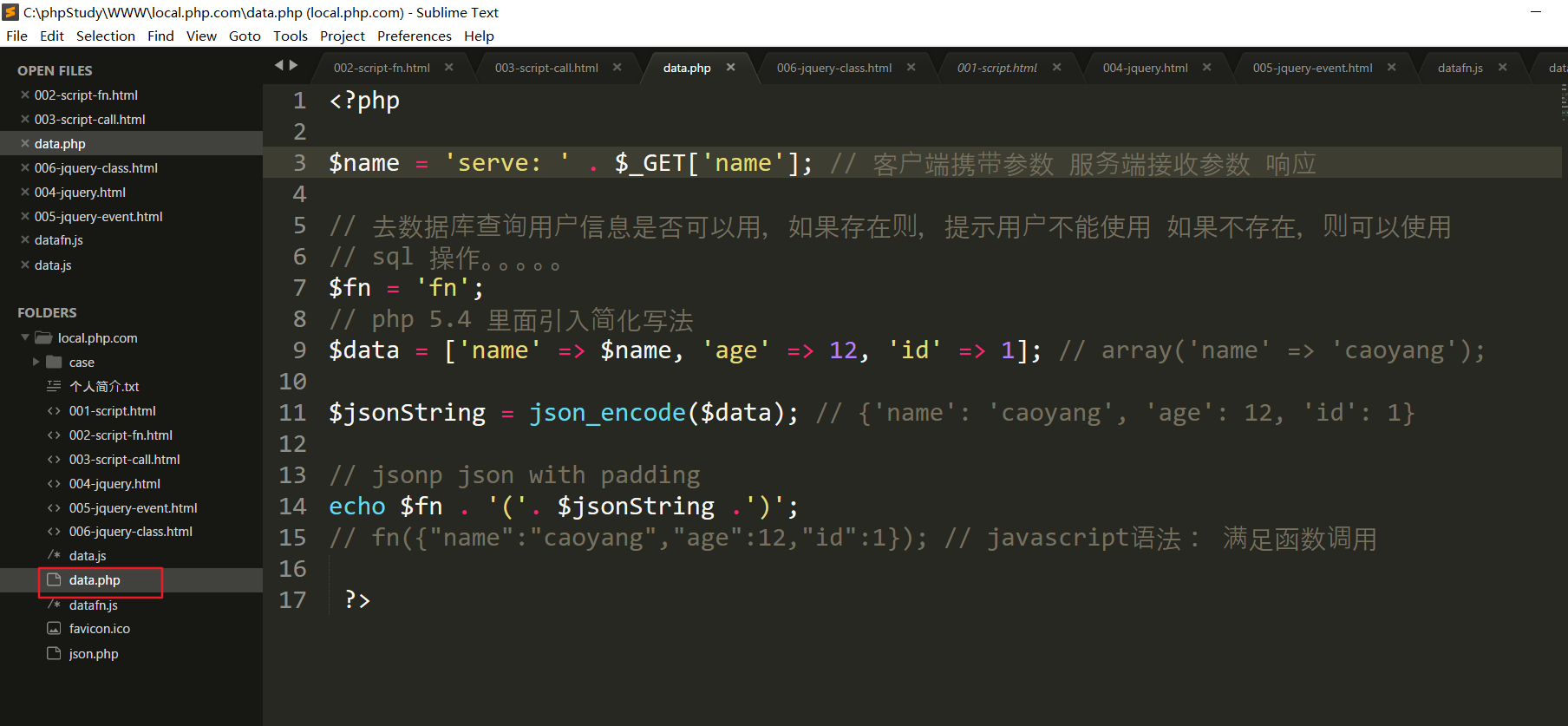Open the Tools menu

tap(290, 36)
